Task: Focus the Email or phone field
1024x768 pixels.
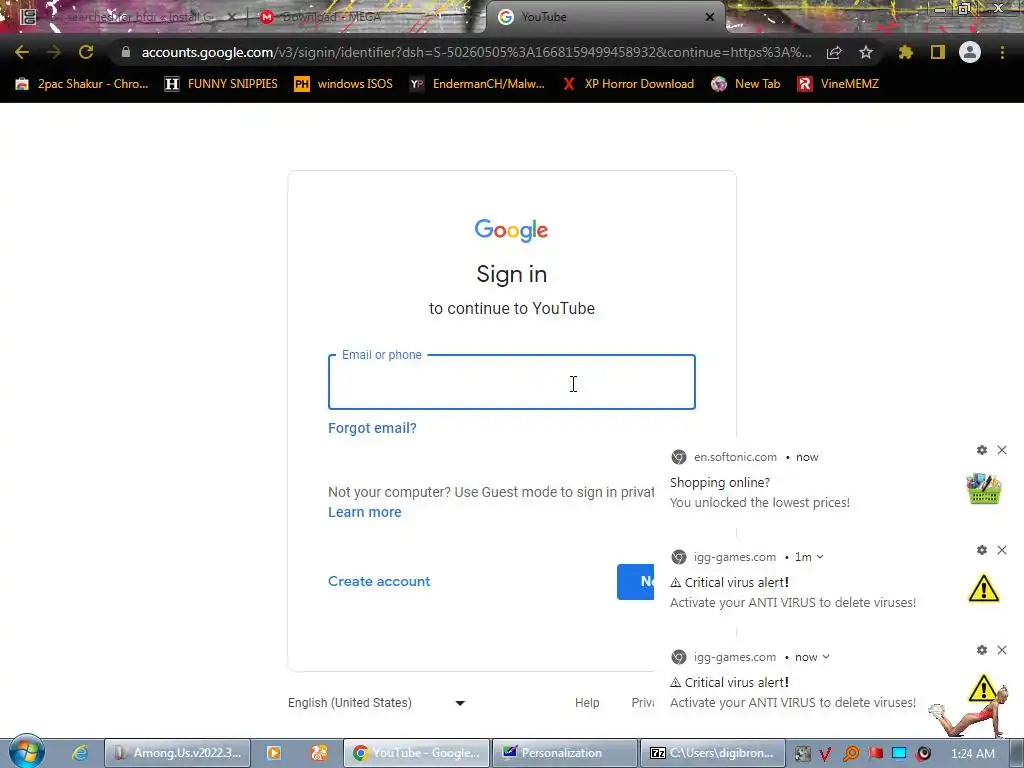Action: click(x=511, y=382)
